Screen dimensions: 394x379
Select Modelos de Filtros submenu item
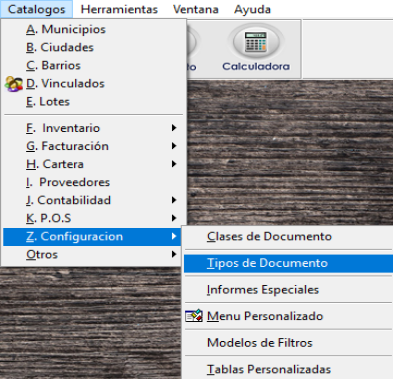tap(288, 342)
